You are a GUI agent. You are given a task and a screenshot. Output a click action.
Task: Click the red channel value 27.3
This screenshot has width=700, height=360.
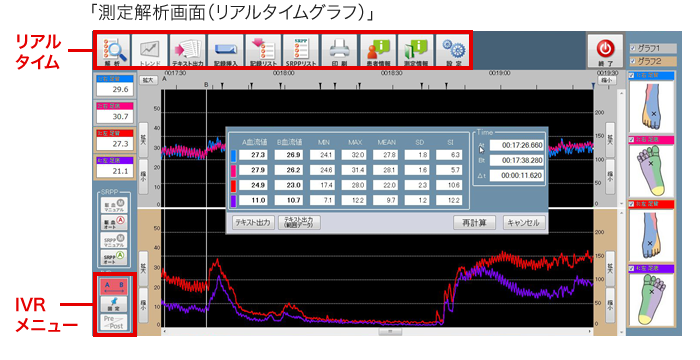pyautogui.click(x=114, y=144)
